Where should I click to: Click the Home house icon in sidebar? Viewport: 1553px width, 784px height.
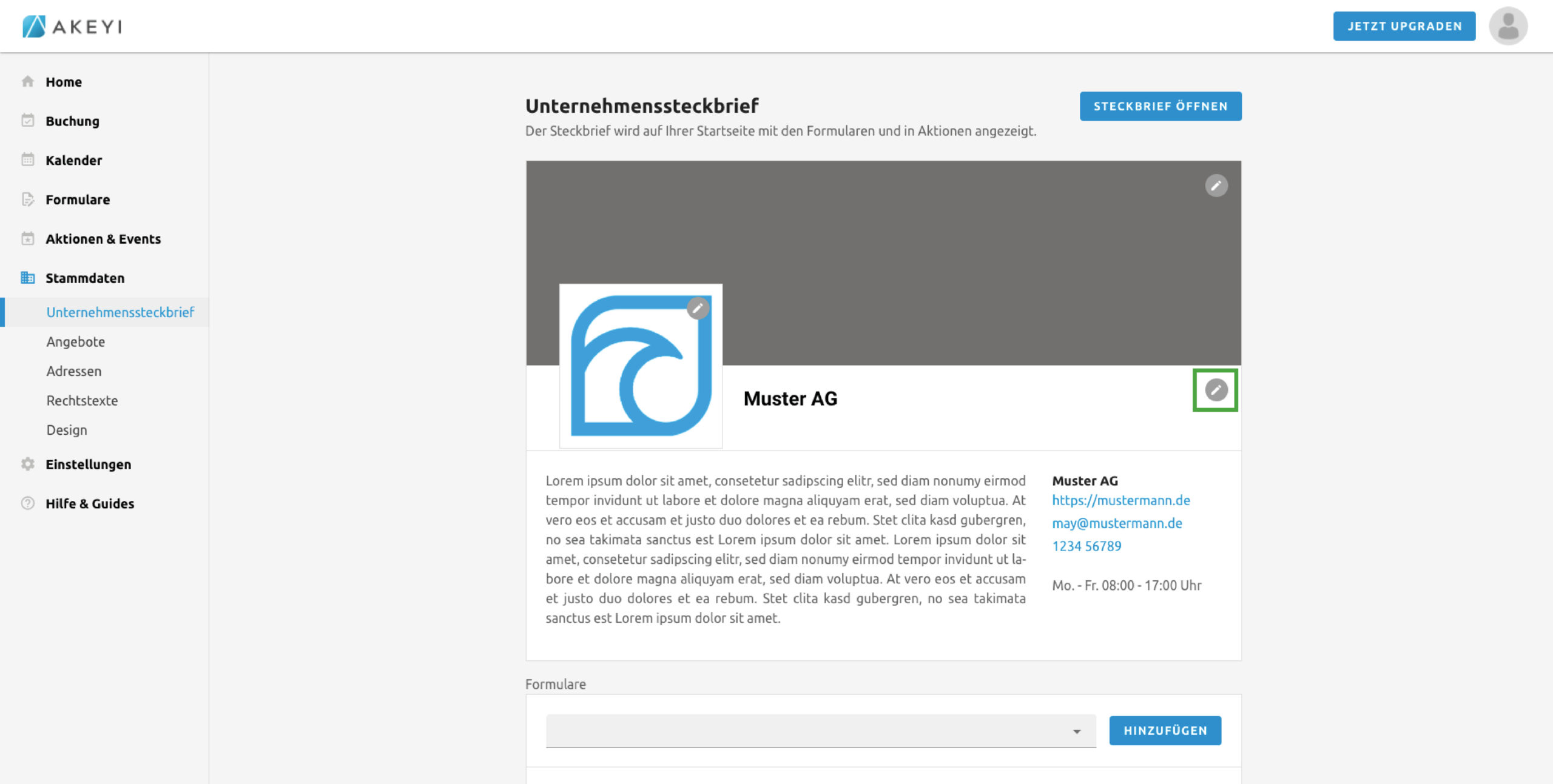click(x=28, y=81)
